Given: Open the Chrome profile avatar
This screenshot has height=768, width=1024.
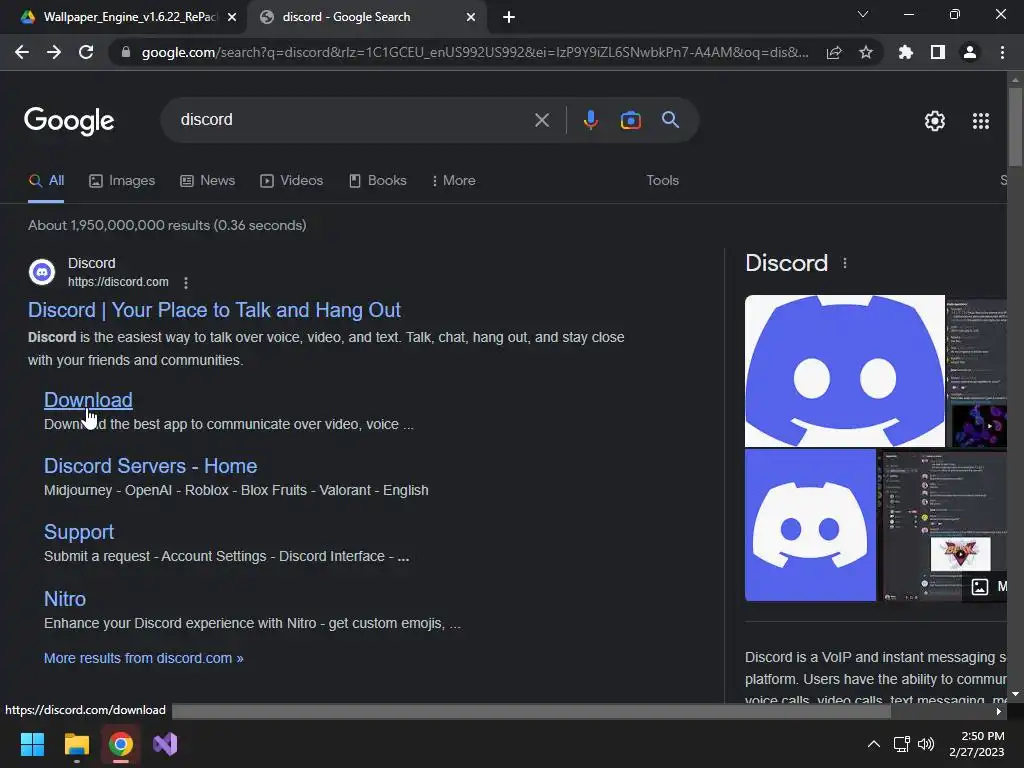Looking at the screenshot, I should (x=970, y=52).
